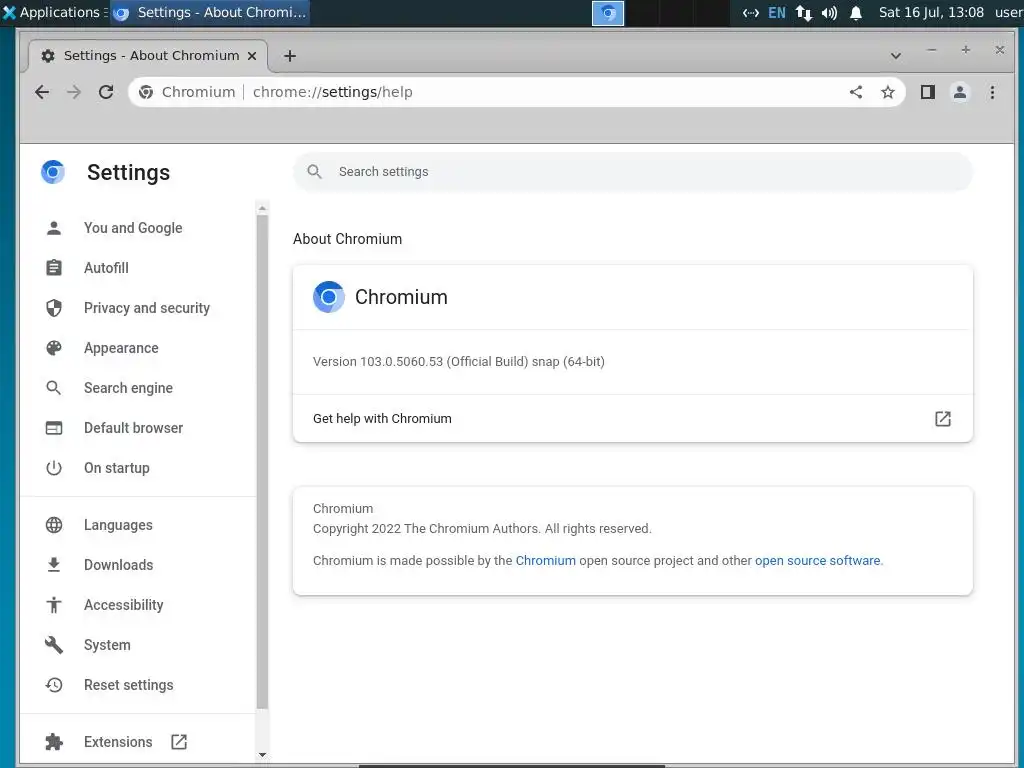This screenshot has height=768, width=1024.
Task: Click the EN keyboard layout indicator
Action: pyautogui.click(x=776, y=12)
